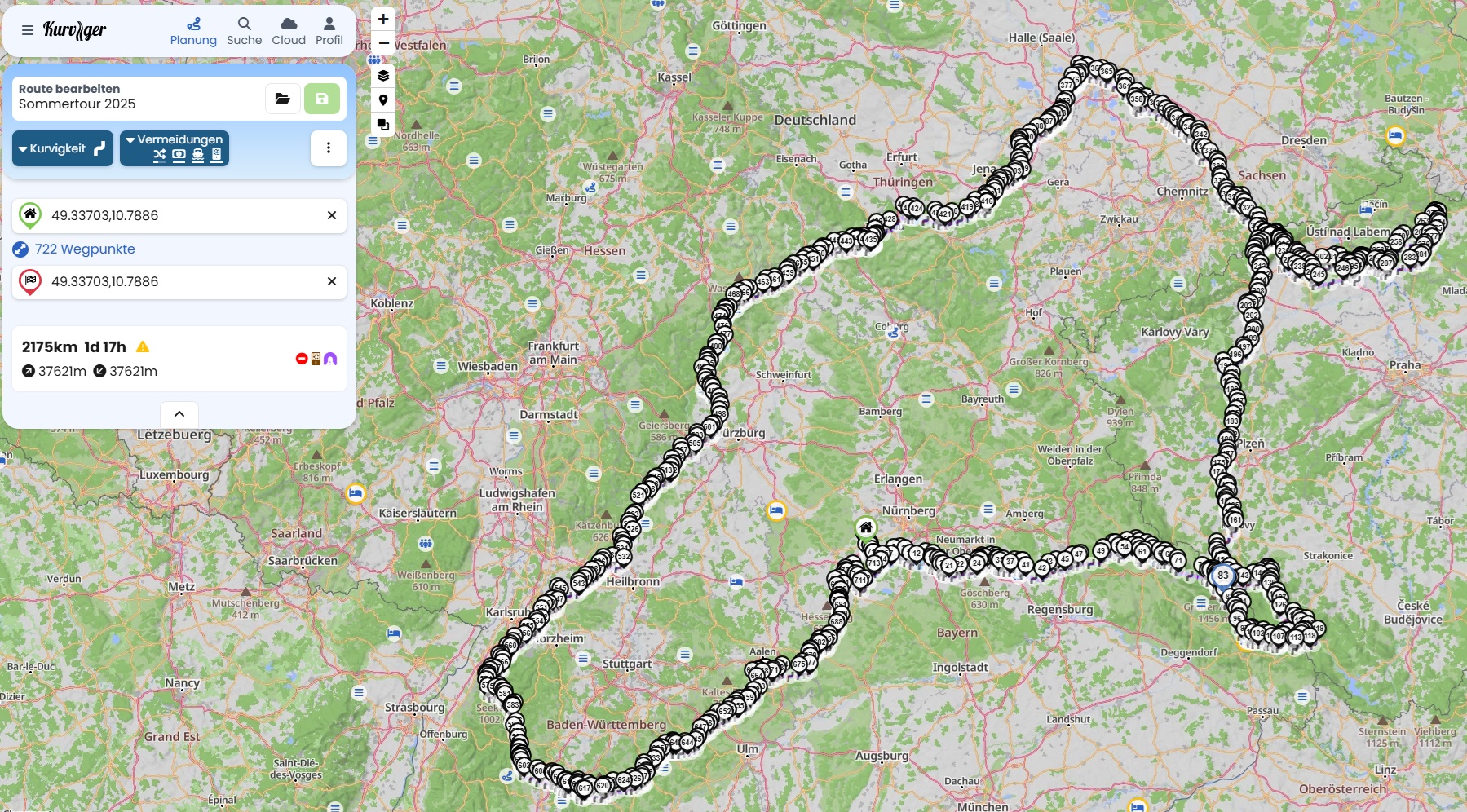Remove the destination point 49.33703,10.7886
Image resolution: width=1467 pixels, height=812 pixels.
pos(332,281)
